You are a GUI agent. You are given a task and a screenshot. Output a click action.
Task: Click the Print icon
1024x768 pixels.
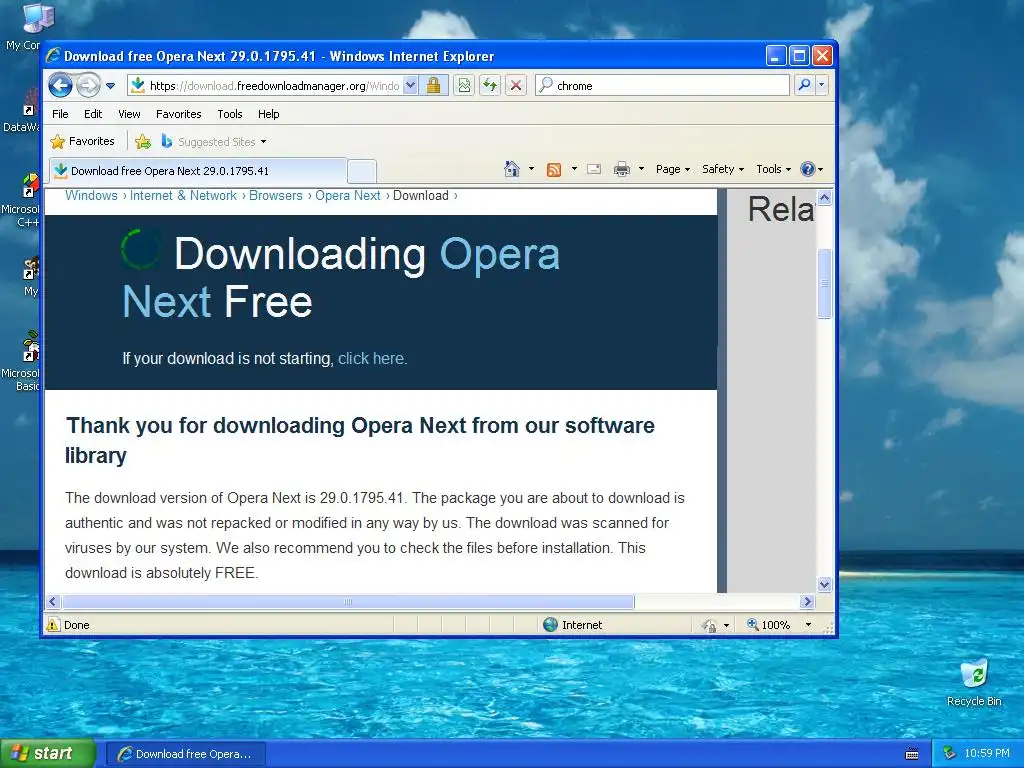click(622, 169)
